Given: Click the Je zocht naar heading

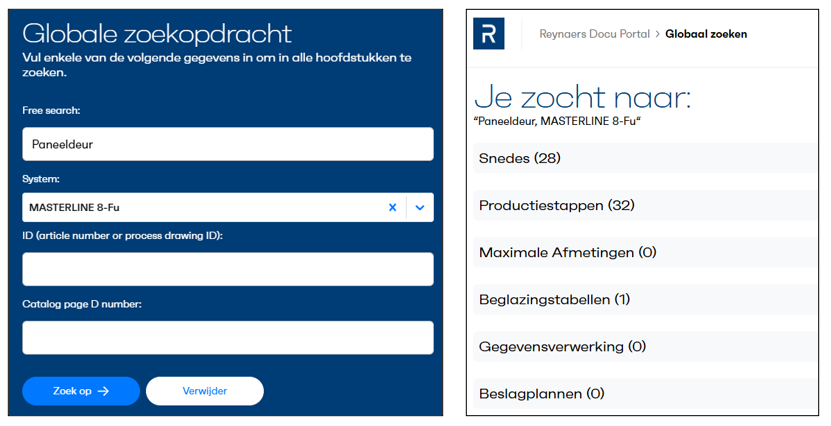Looking at the screenshot, I should click(582, 97).
